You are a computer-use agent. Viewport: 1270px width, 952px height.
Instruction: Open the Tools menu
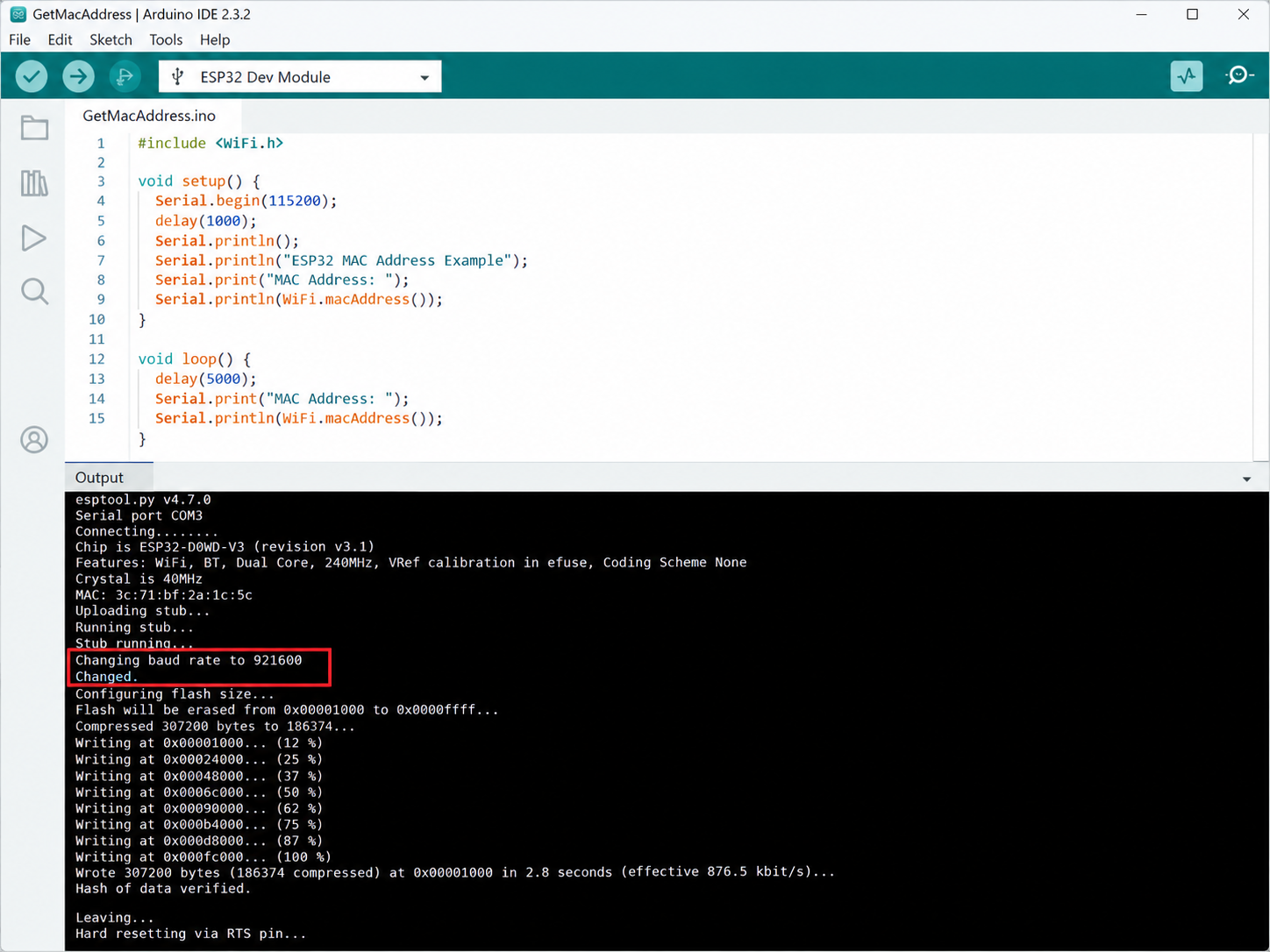(x=166, y=39)
